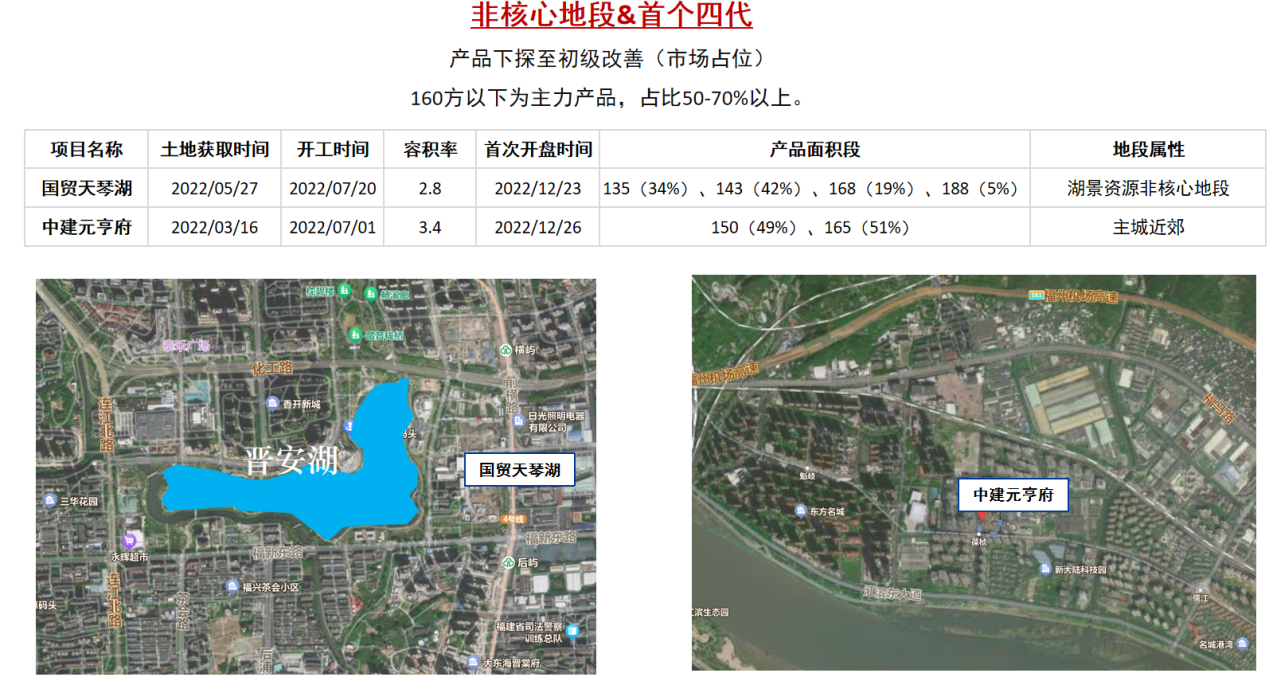Click the title 非核心地段&首个四代
The width and height of the screenshot is (1269, 677).
611,16
